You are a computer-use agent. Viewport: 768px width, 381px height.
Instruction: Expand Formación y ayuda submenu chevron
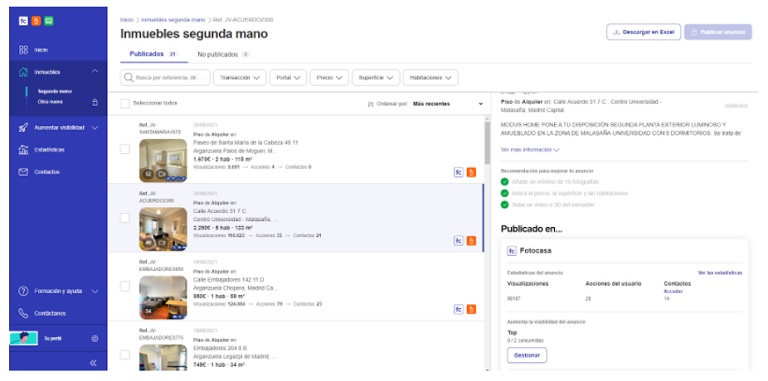point(95,291)
